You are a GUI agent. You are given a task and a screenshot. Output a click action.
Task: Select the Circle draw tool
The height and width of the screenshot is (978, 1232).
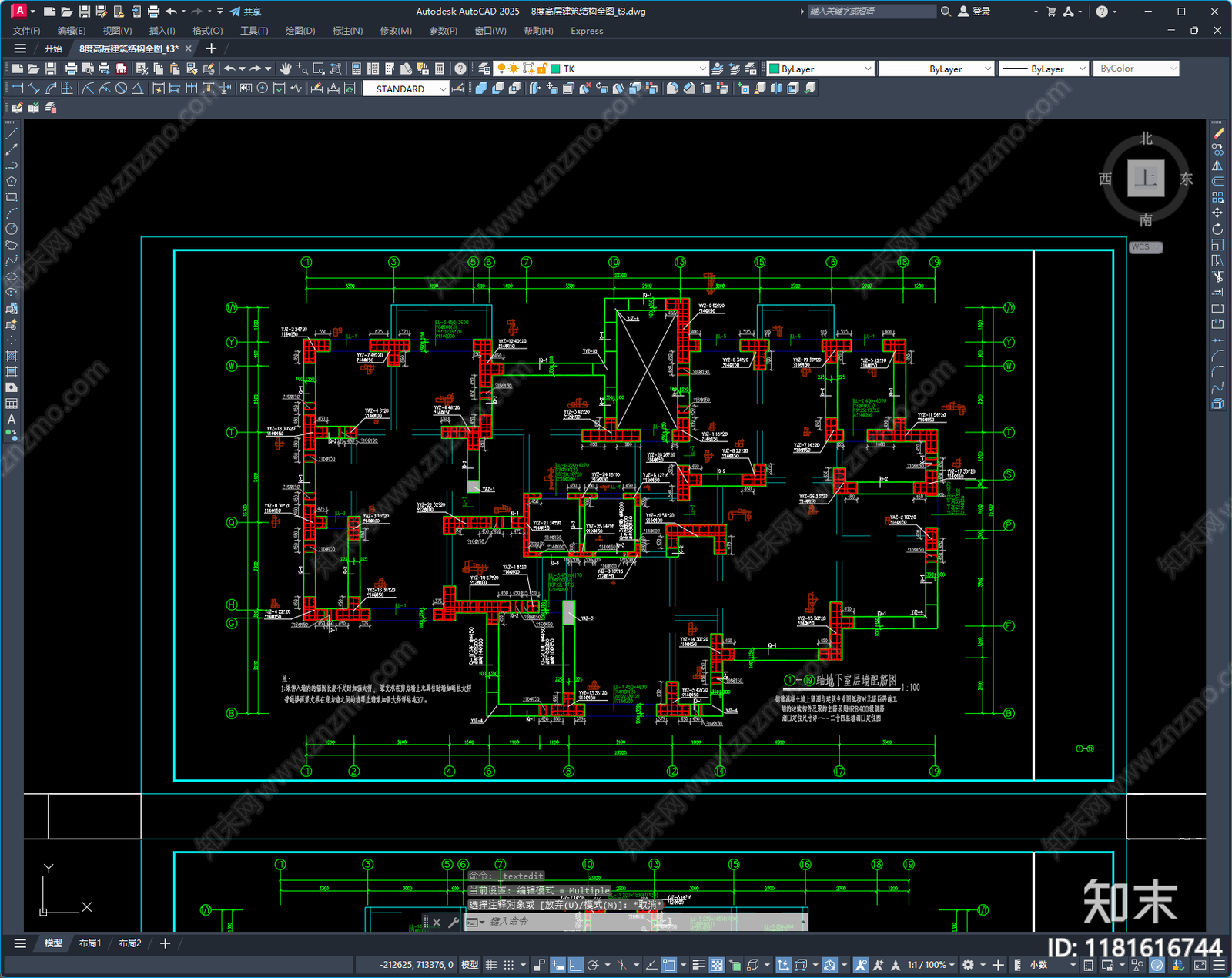pyautogui.click(x=12, y=229)
